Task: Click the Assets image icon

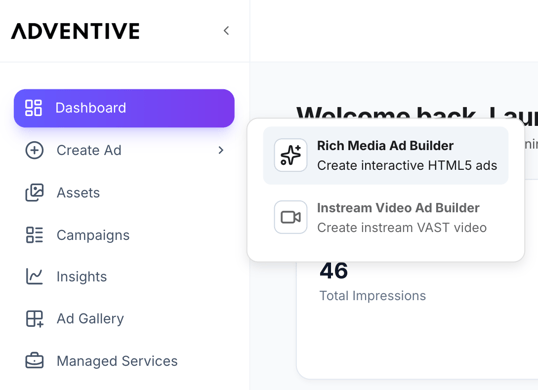Action: click(34, 192)
